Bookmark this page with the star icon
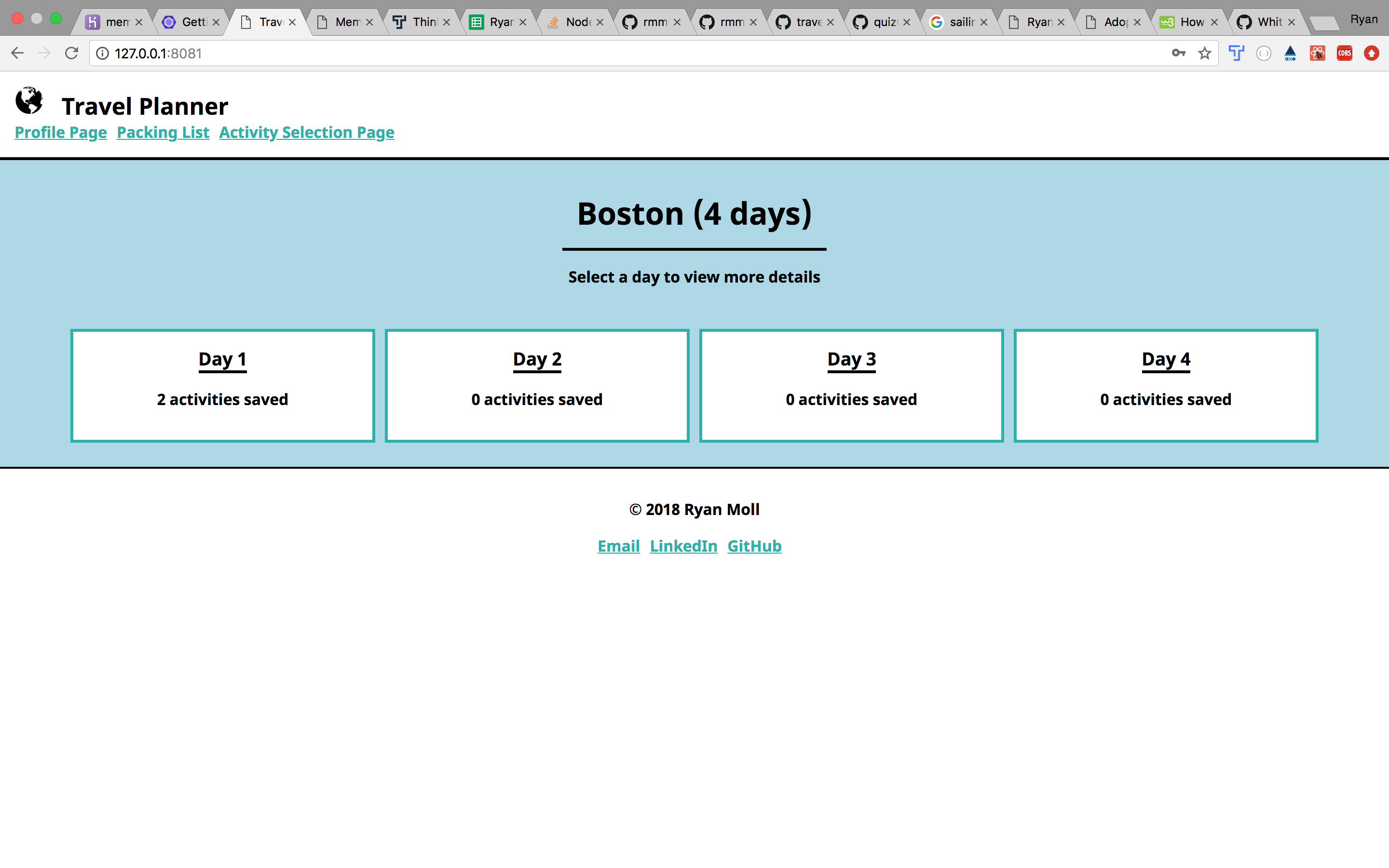Screen dimensions: 1389x868 point(1205,54)
